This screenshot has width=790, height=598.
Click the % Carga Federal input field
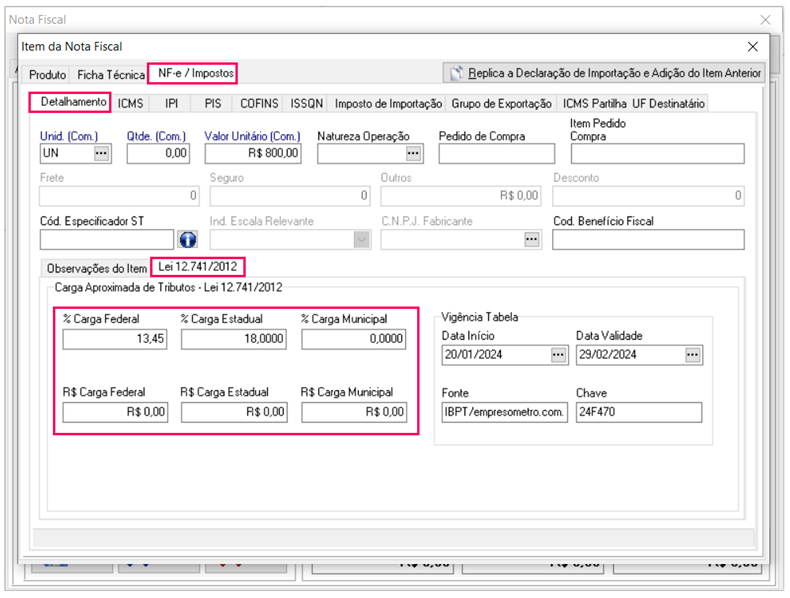click(115, 339)
